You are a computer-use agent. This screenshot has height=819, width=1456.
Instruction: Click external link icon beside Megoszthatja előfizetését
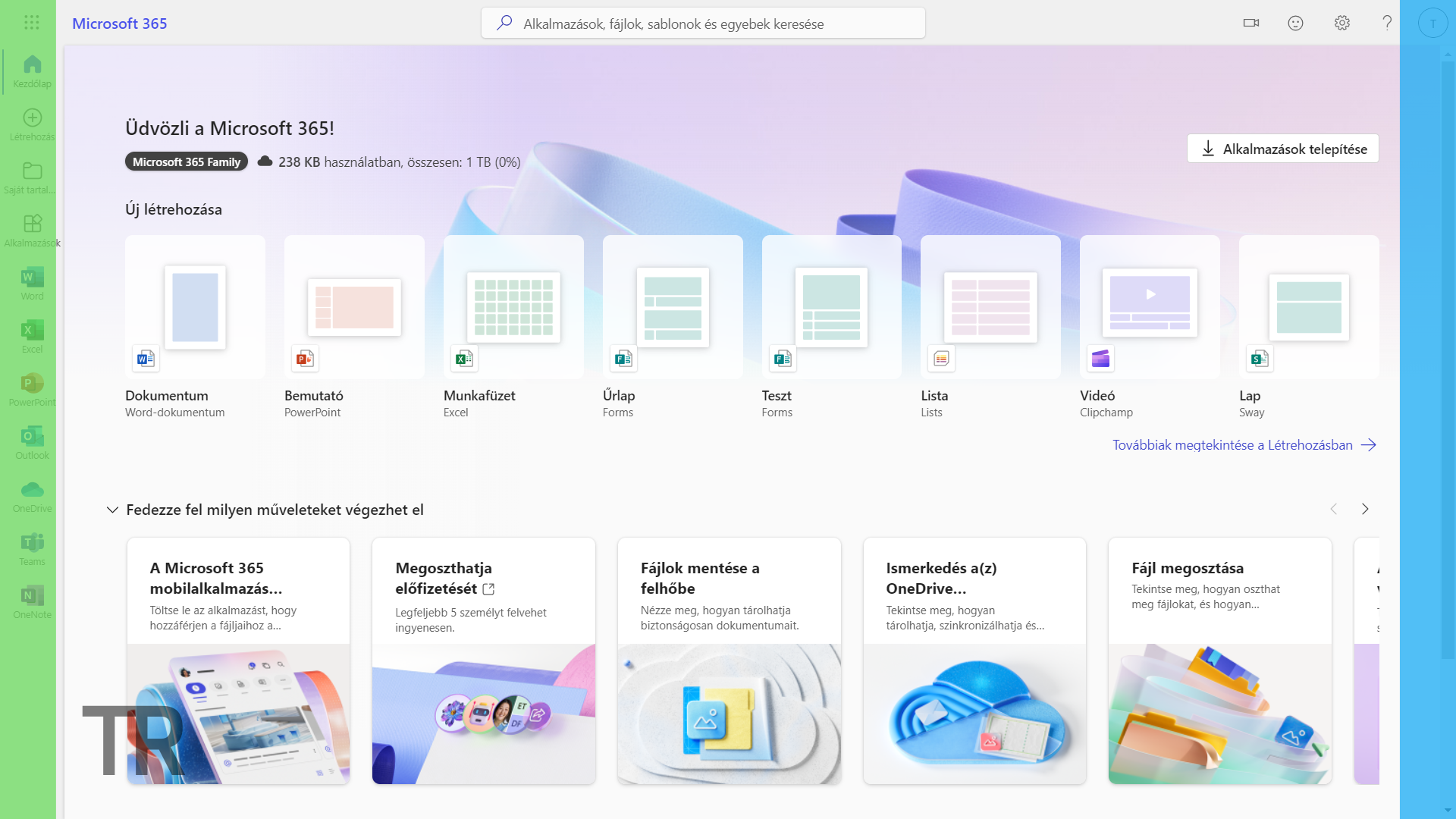click(488, 589)
